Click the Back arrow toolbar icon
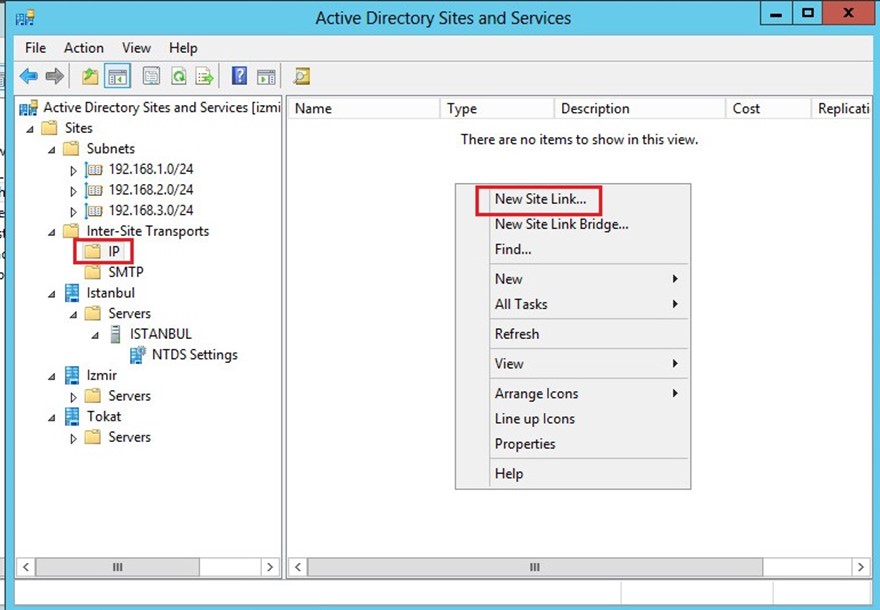This screenshot has height=610, width=880. [x=29, y=76]
